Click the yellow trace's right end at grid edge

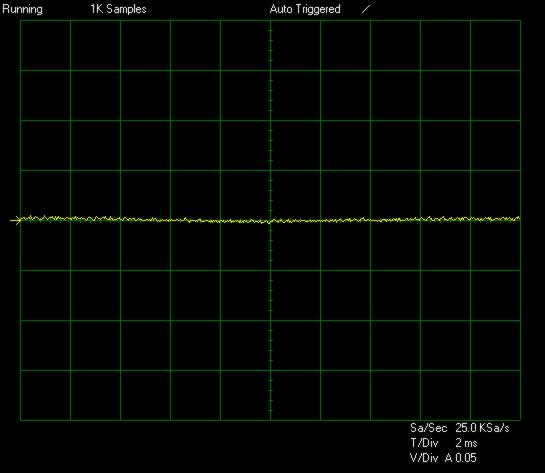(519, 218)
